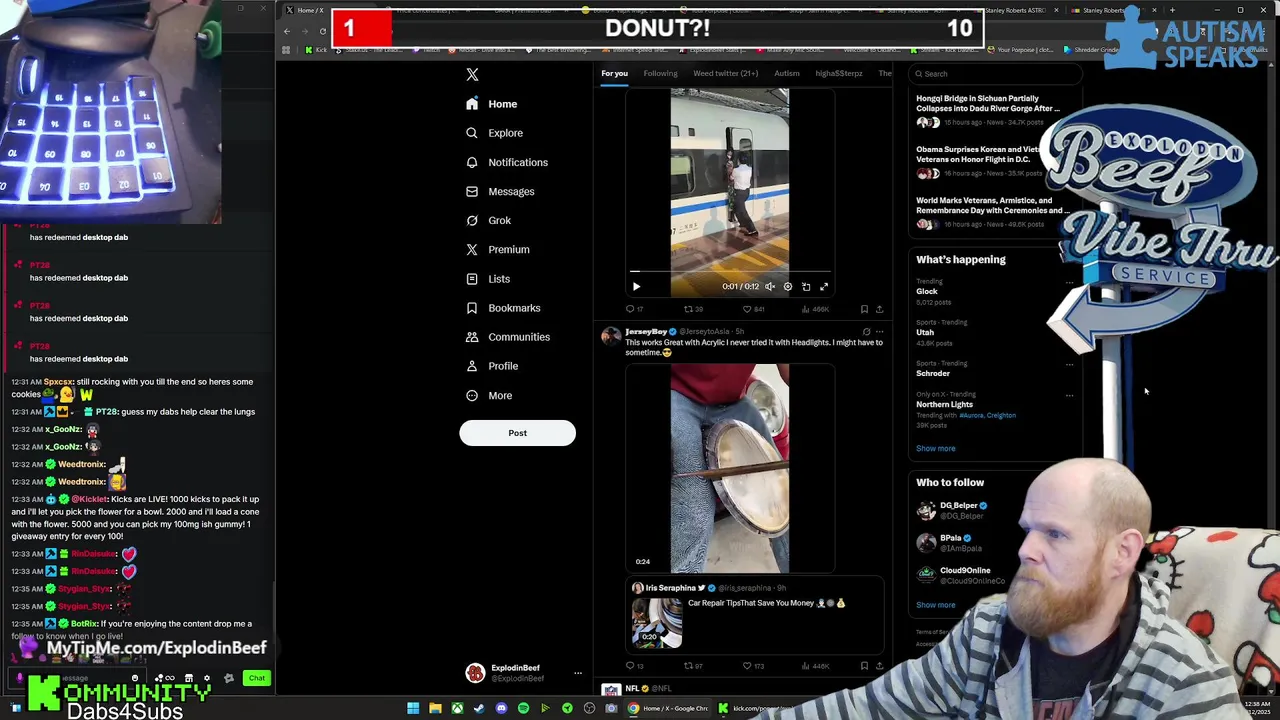Open JerseyBoy's profile avatar
Image resolution: width=1280 pixels, height=720 pixels.
point(610,336)
